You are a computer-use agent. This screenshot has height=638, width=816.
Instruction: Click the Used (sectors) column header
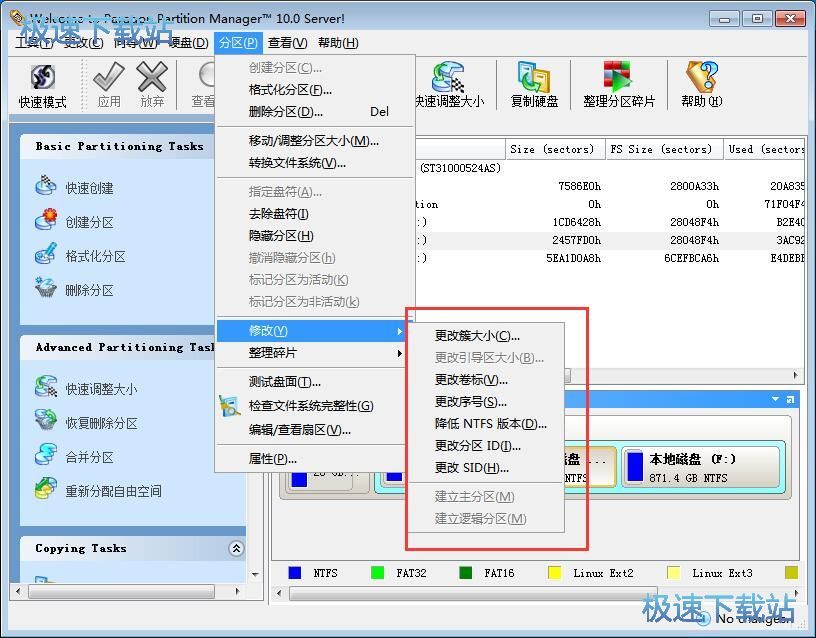point(764,149)
